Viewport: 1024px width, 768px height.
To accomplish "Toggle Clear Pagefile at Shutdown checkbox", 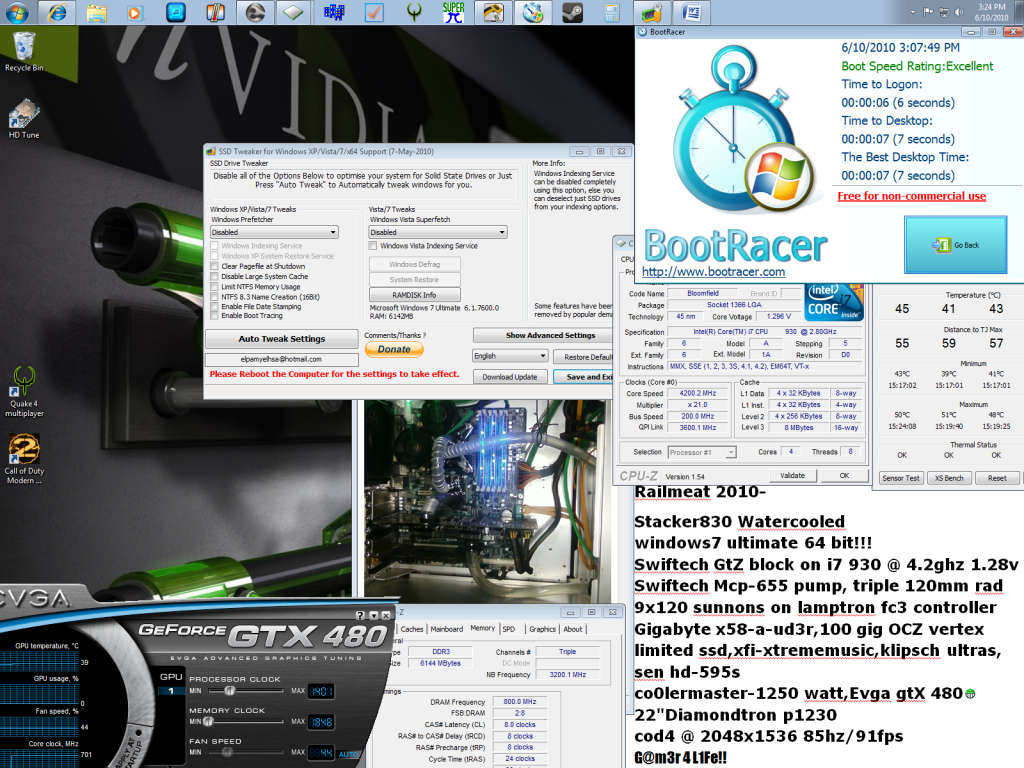I will click(214, 266).
